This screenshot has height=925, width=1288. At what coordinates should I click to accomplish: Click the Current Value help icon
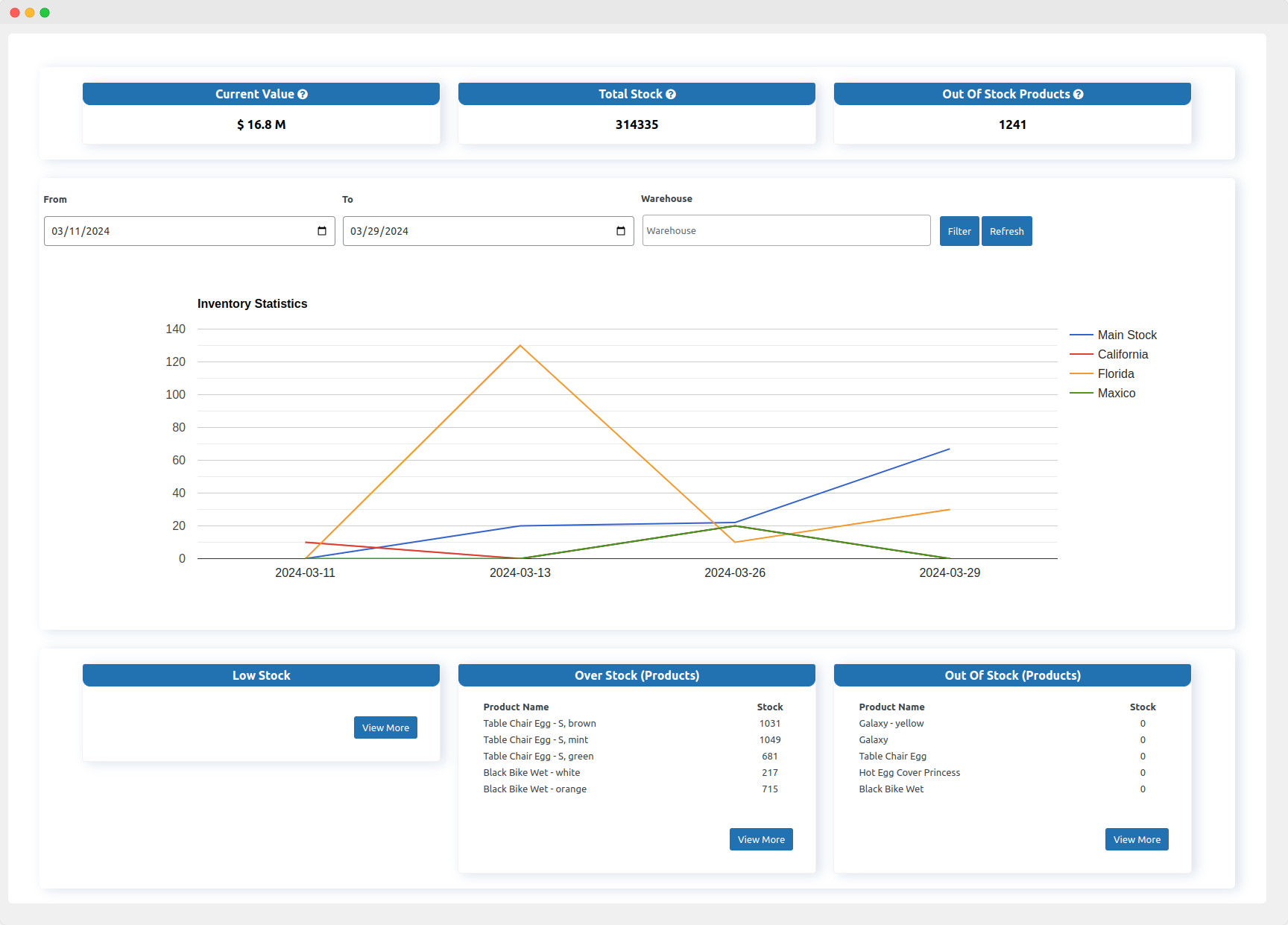303,94
